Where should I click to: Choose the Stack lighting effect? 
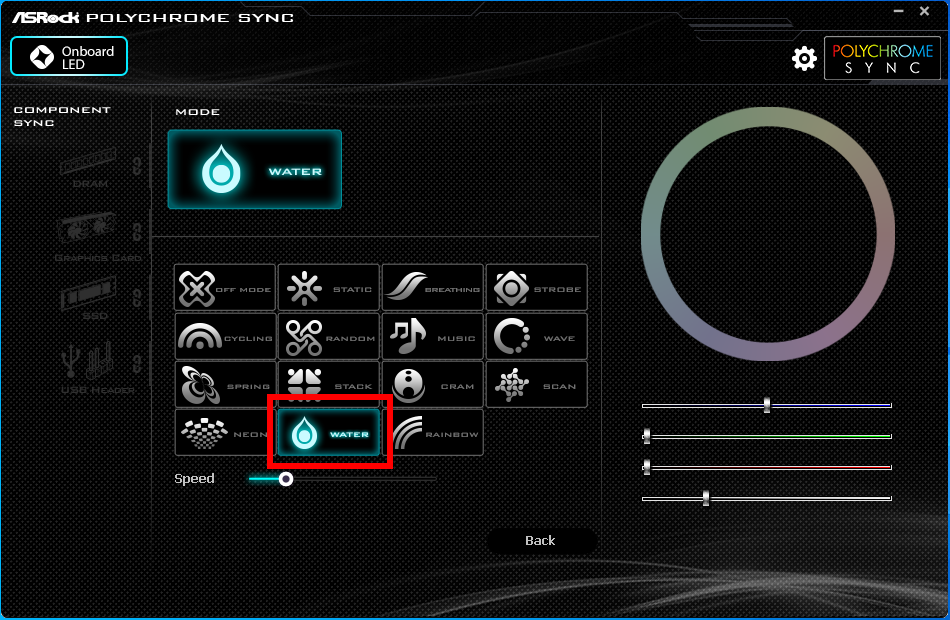[328, 385]
